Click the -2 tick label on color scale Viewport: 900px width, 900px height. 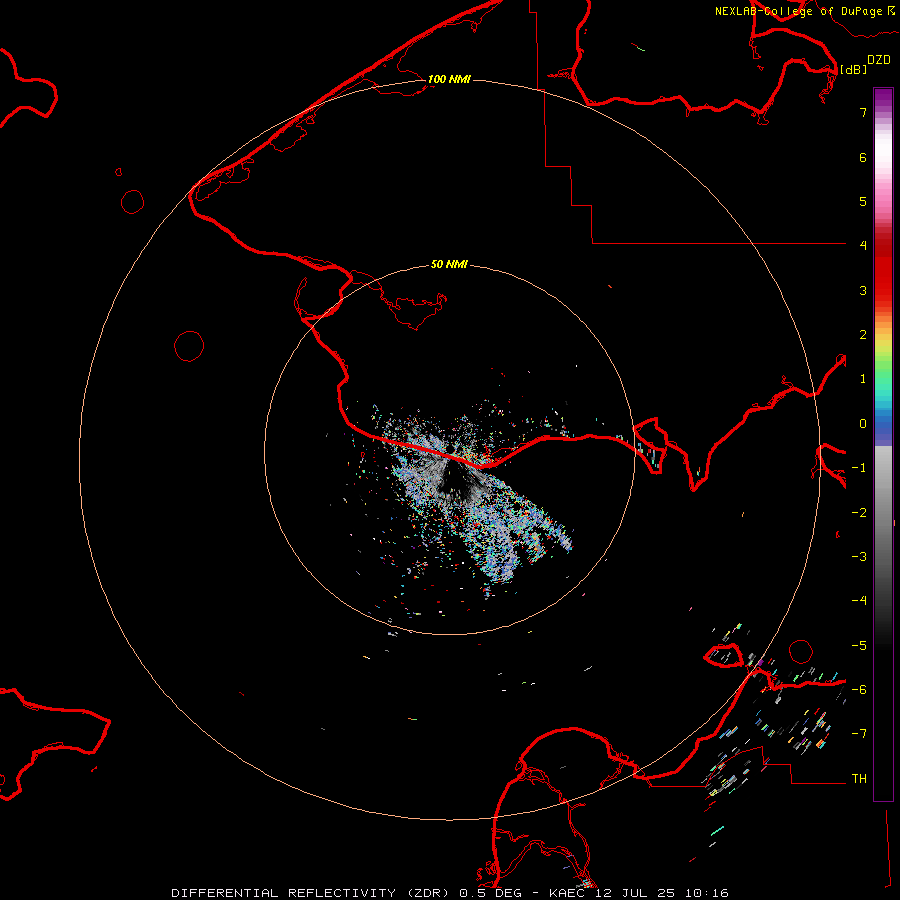[859, 513]
